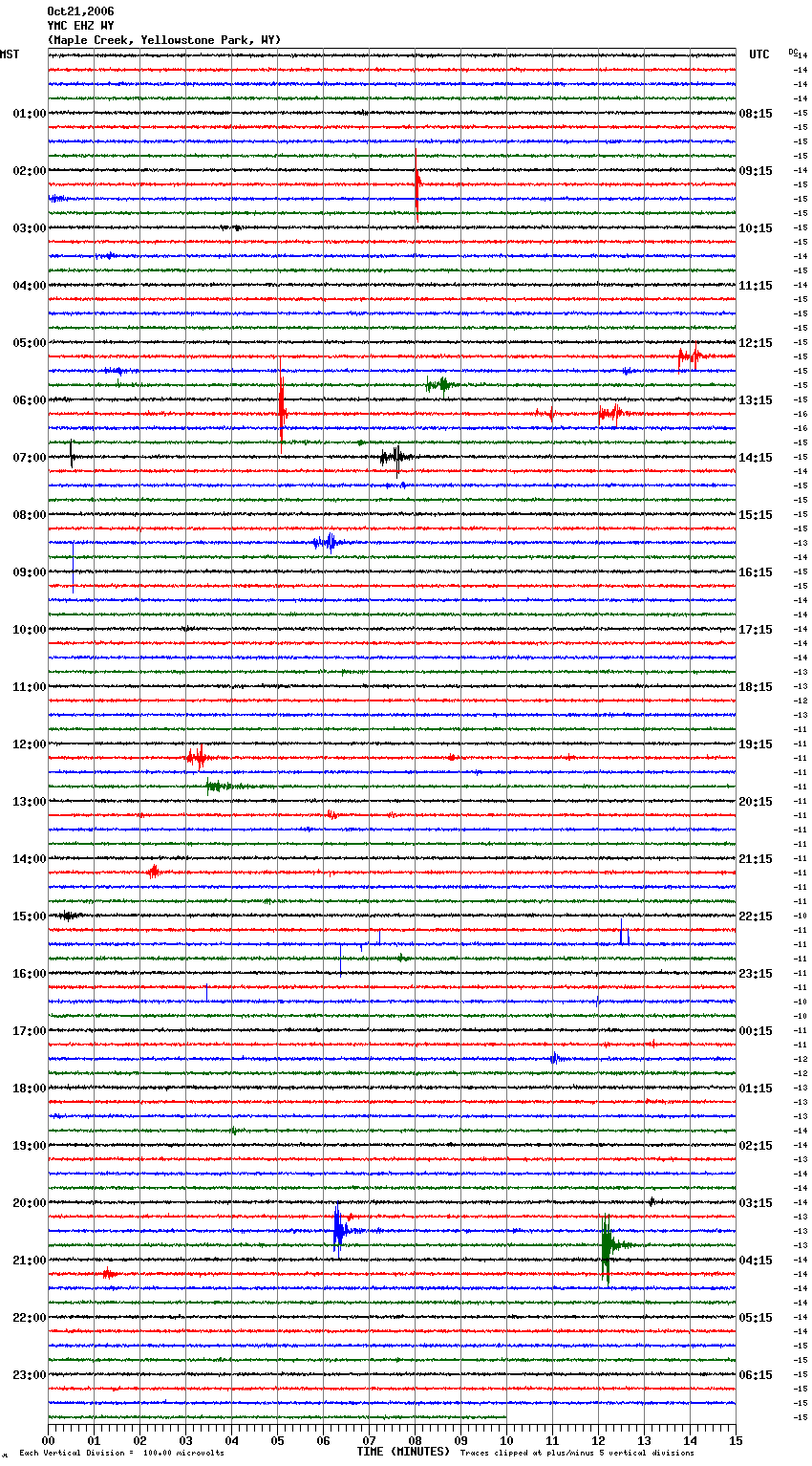
Task: Click the station code "YMC EHZ WY"
Action: [x=80, y=26]
